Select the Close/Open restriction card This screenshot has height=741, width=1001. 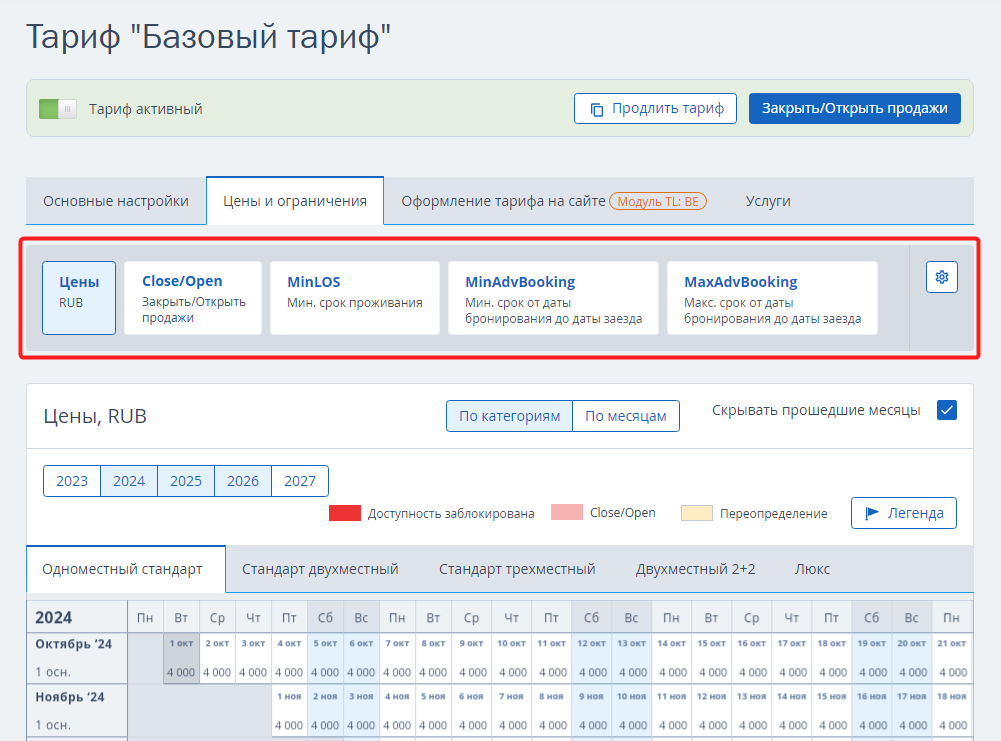point(192,298)
